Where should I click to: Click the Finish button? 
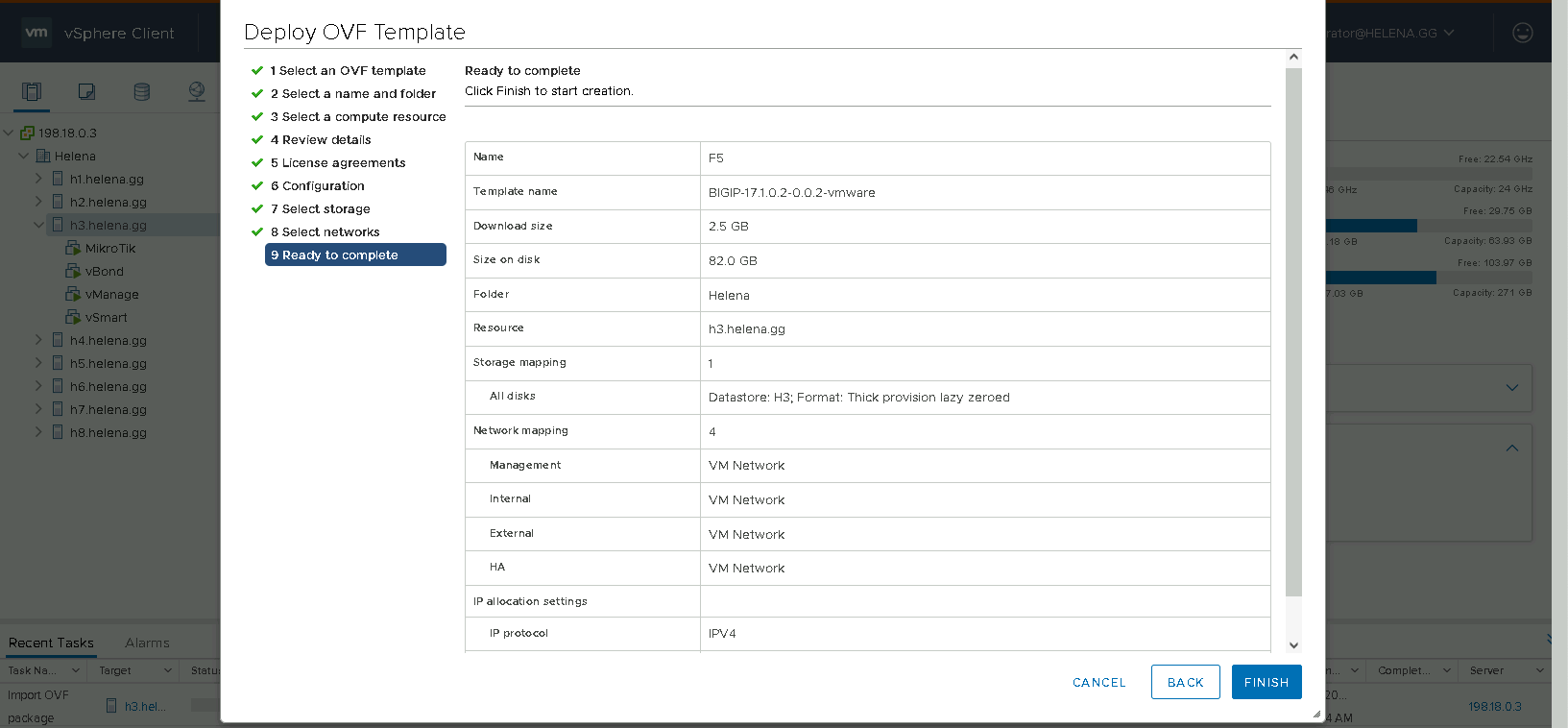point(1266,682)
